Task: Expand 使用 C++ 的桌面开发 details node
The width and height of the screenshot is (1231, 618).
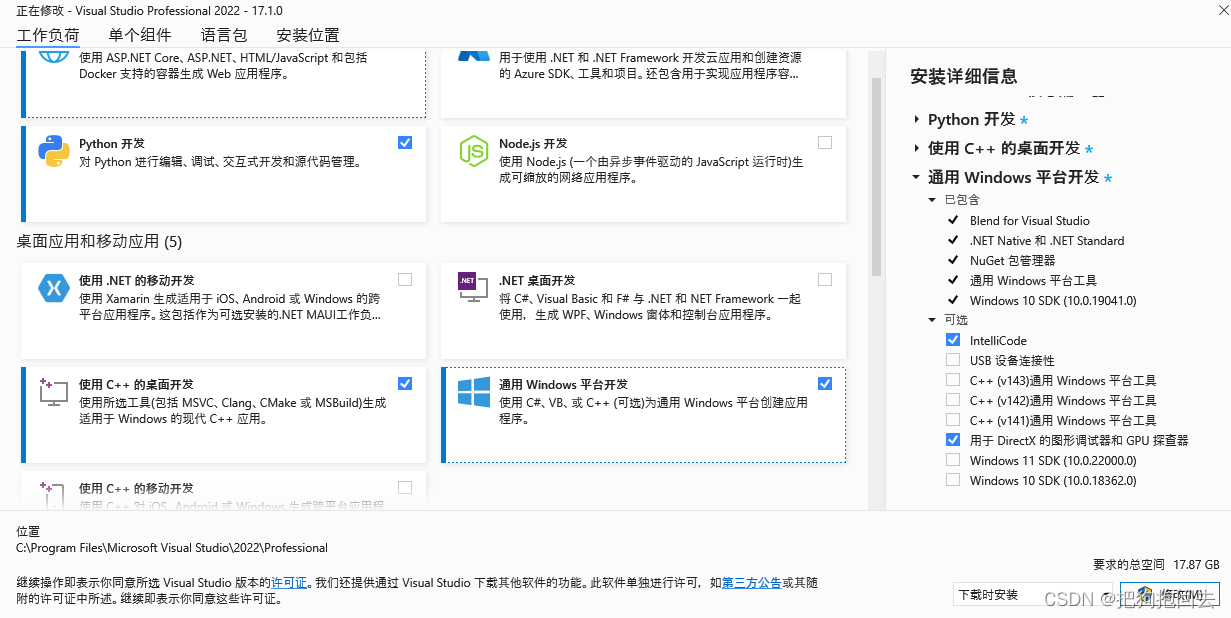Action: coord(917,148)
